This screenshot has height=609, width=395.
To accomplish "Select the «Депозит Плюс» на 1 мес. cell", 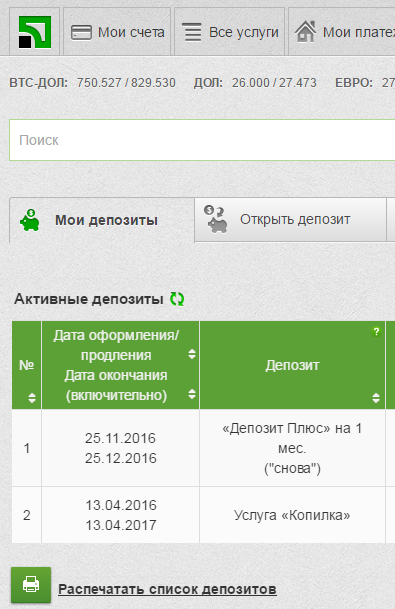I will [292, 448].
